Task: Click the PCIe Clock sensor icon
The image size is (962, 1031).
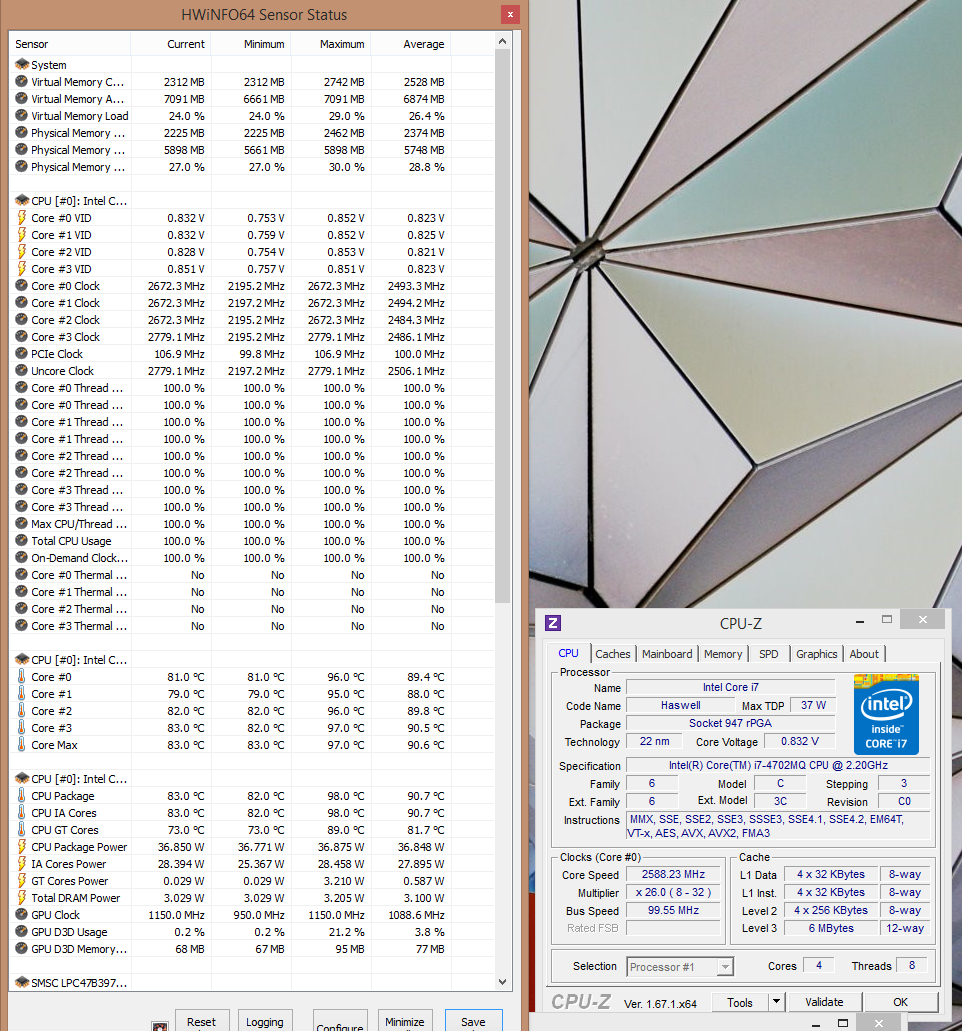Action: [x=22, y=354]
